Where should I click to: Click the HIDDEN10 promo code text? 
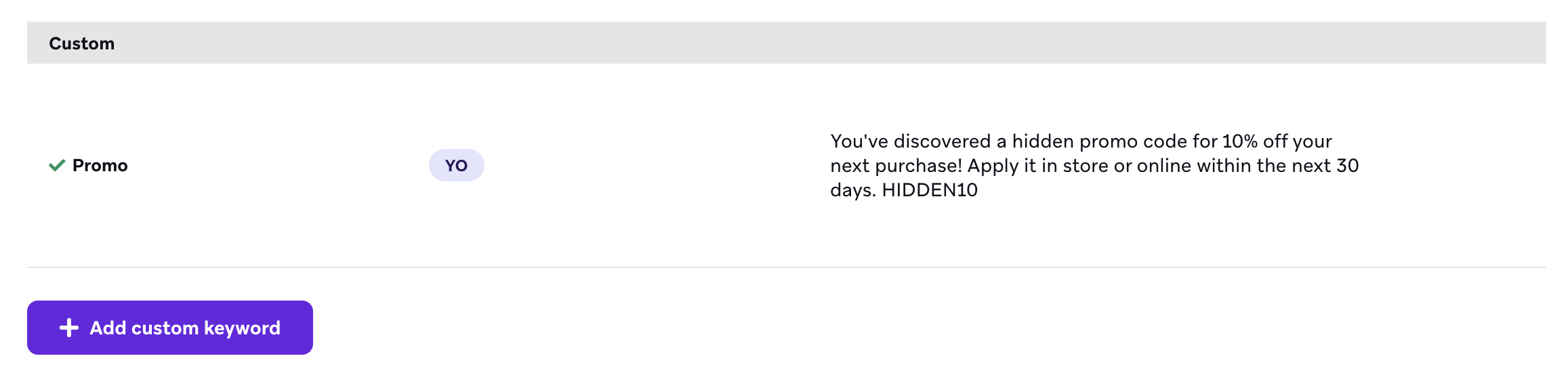pyautogui.click(x=929, y=190)
